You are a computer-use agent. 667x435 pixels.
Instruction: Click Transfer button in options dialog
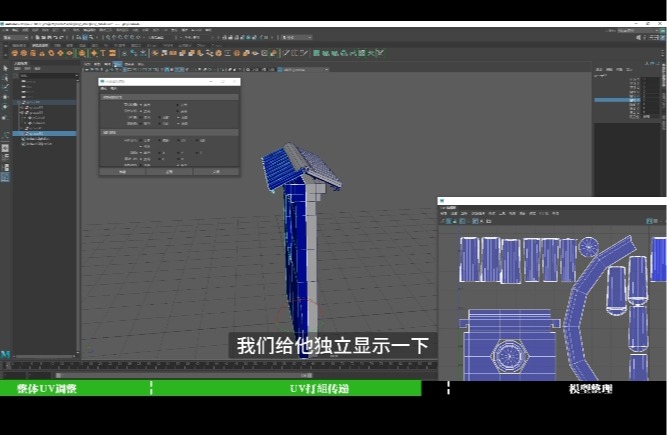pyautogui.click(x=123, y=171)
